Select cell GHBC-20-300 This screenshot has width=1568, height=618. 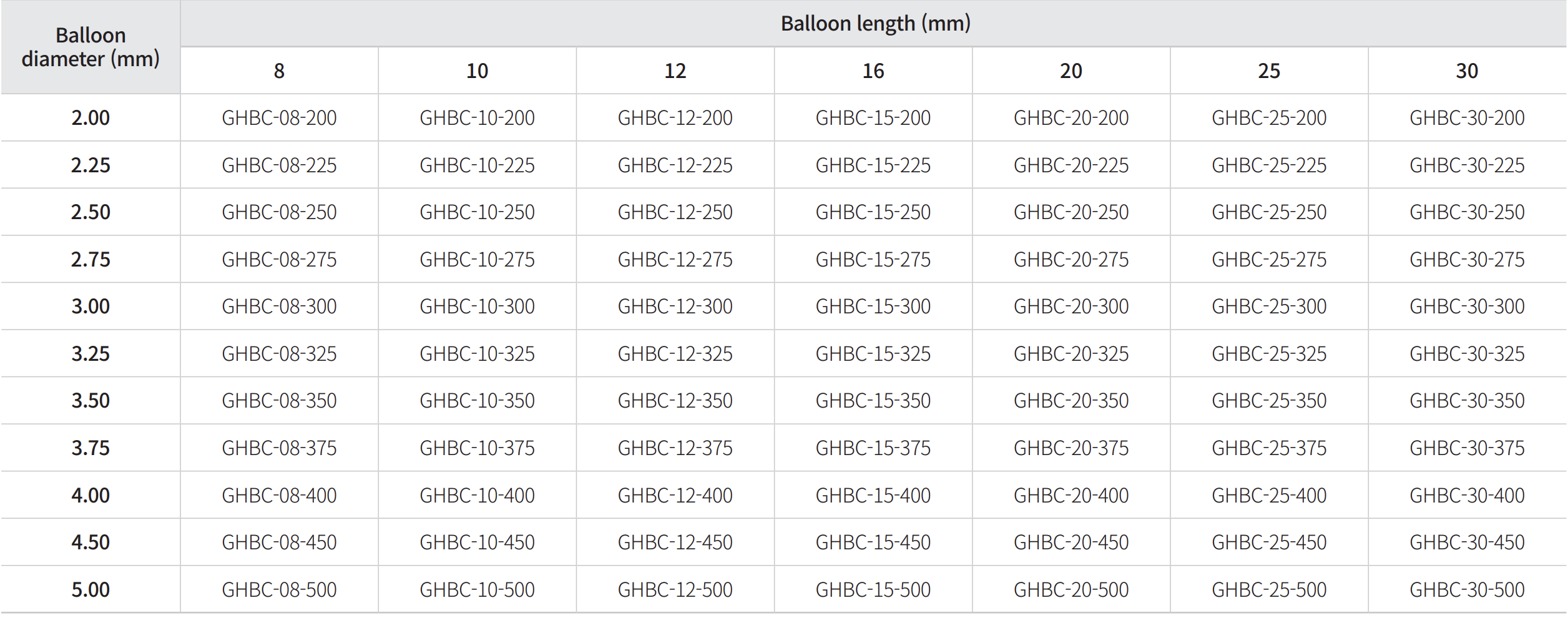click(x=1071, y=307)
